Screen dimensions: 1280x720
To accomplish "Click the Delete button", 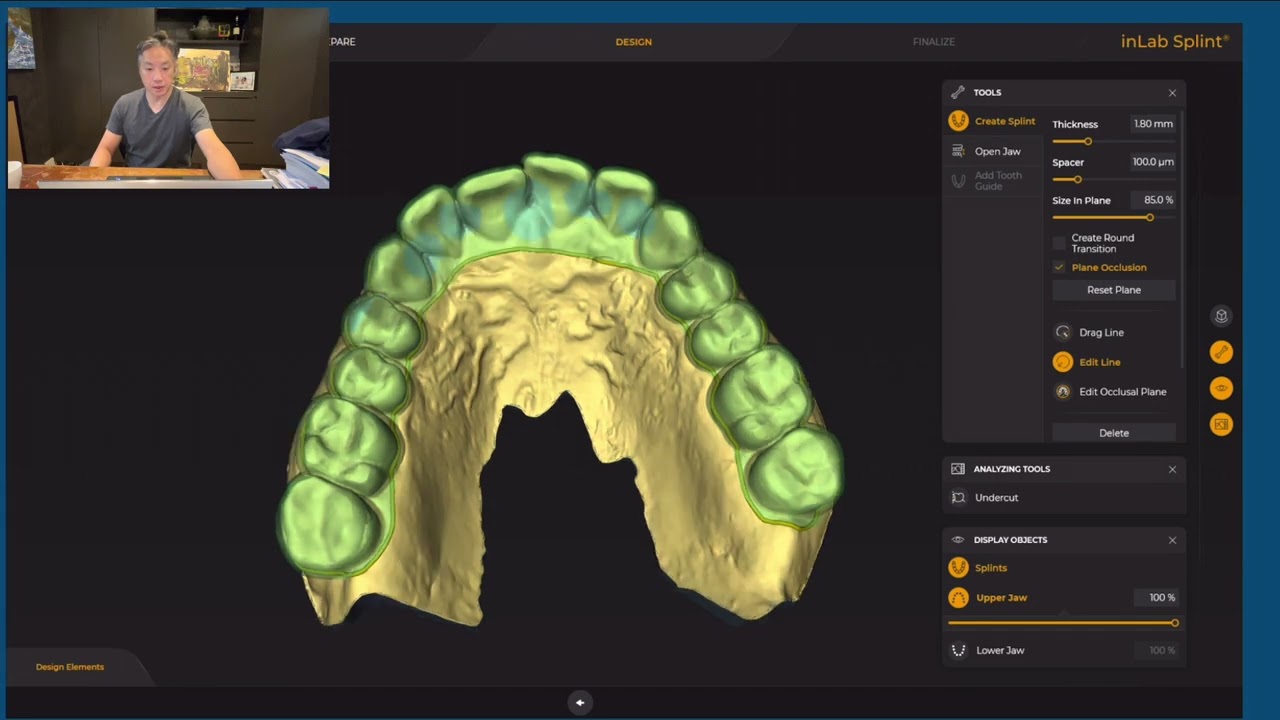I will (1114, 433).
